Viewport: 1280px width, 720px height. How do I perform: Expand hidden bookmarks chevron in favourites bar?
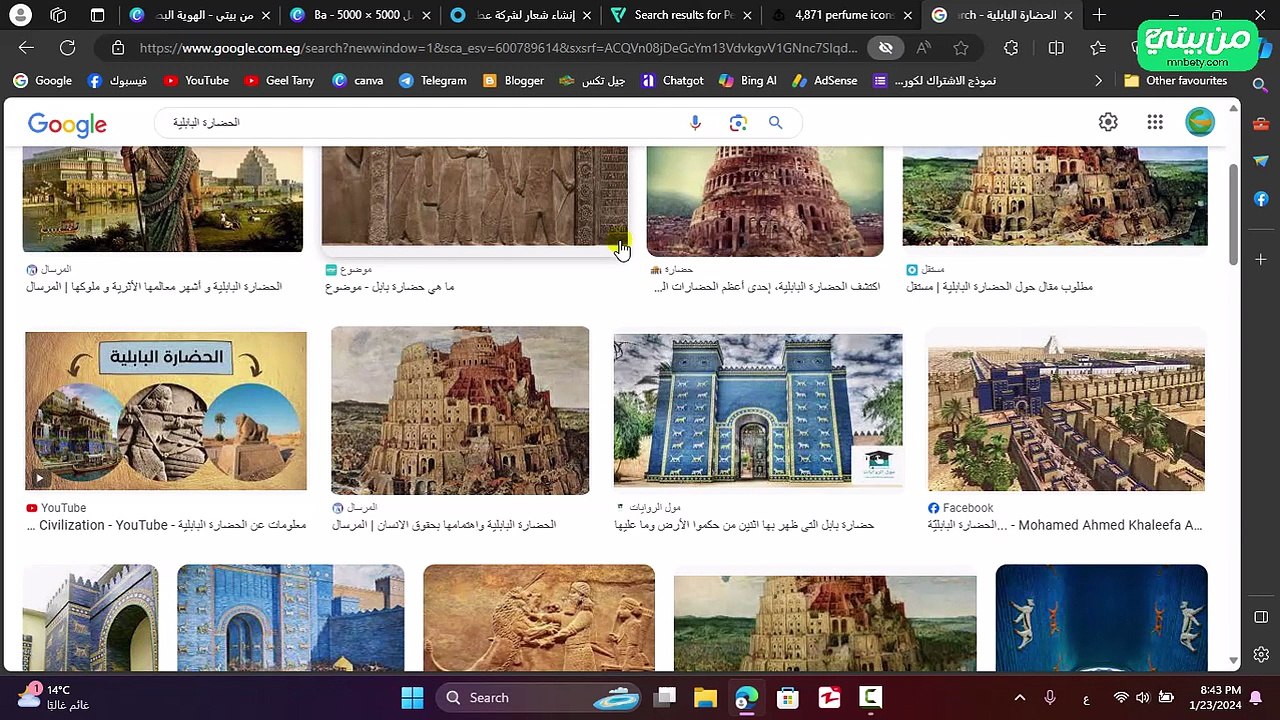(x=1098, y=81)
